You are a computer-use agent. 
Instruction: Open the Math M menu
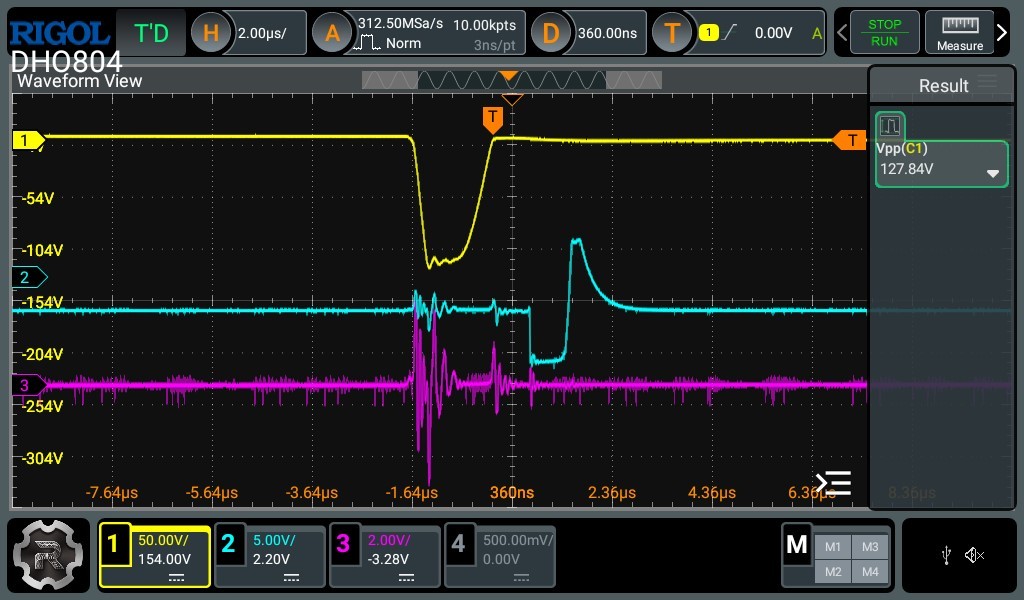click(796, 543)
